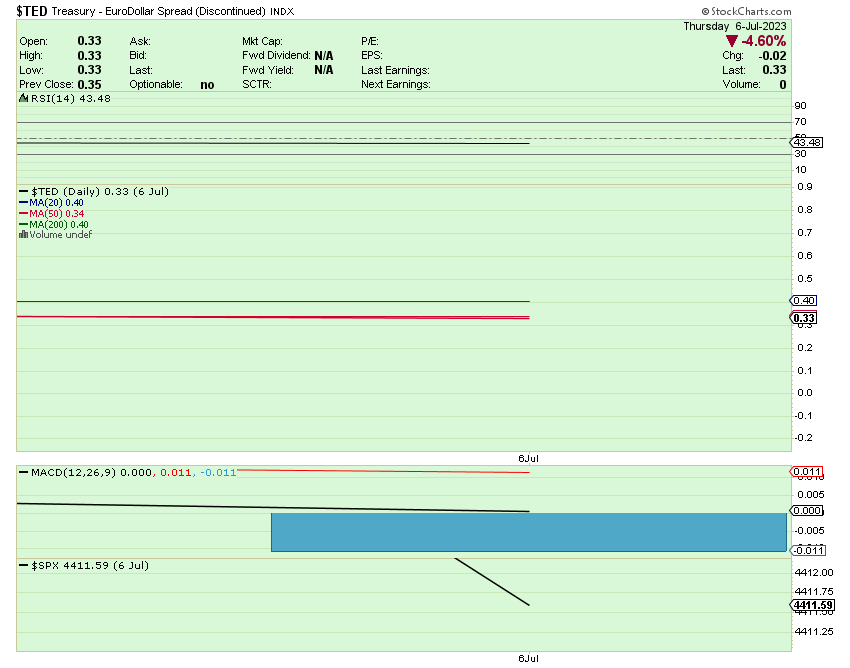Click the 4411.59 SPX axis value tag

(x=812, y=606)
